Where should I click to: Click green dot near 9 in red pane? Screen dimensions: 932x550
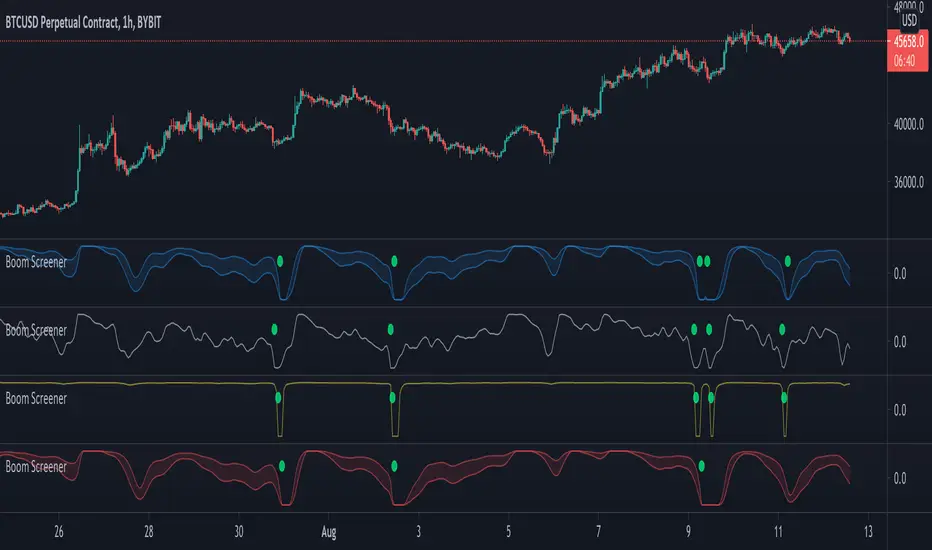(701, 466)
